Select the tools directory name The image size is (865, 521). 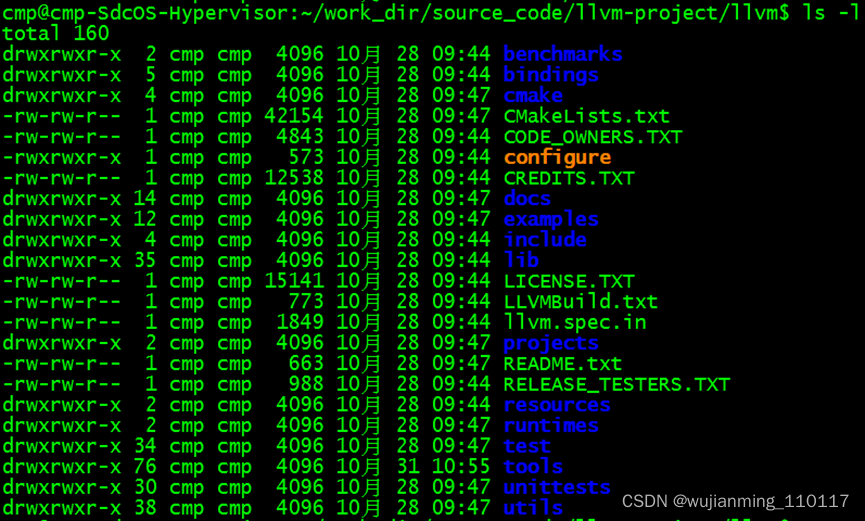[x=533, y=467]
